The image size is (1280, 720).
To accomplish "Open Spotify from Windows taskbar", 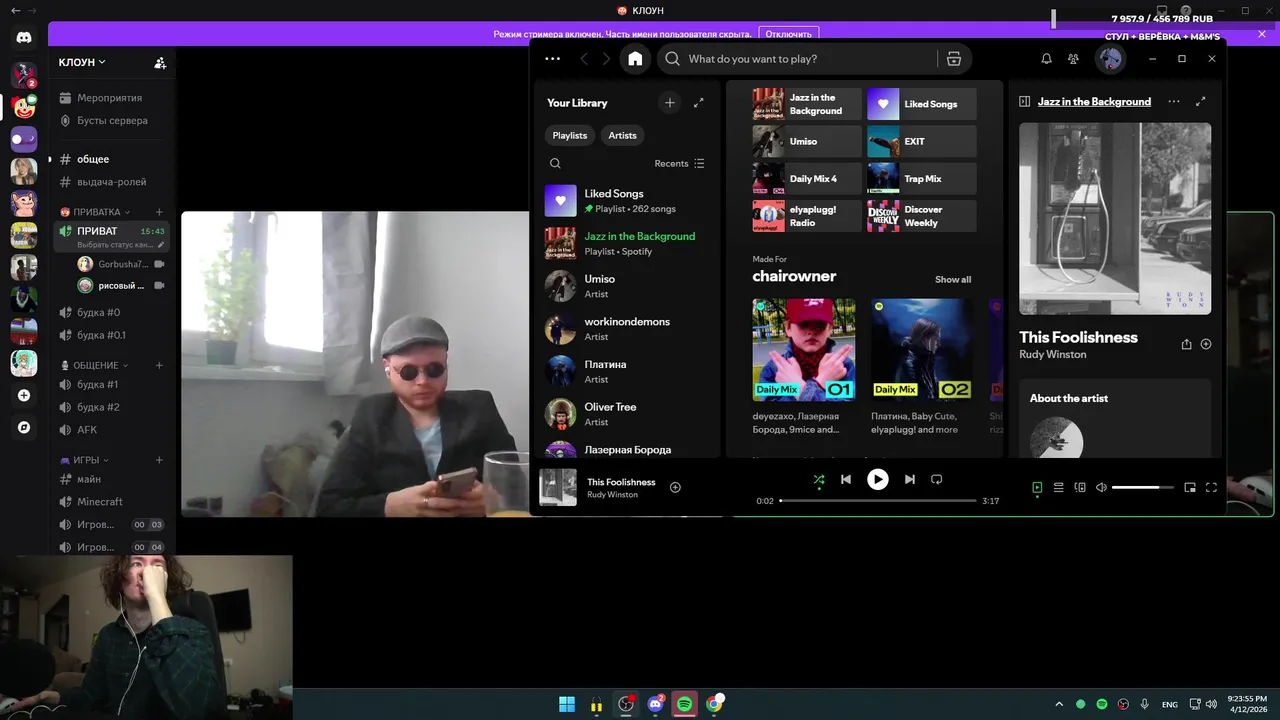I will click(x=684, y=704).
